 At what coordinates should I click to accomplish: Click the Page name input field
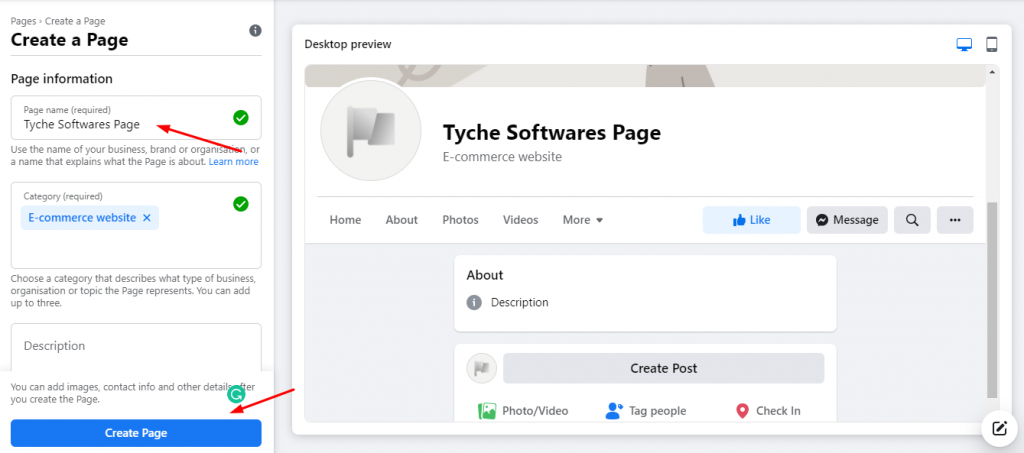tap(136, 117)
